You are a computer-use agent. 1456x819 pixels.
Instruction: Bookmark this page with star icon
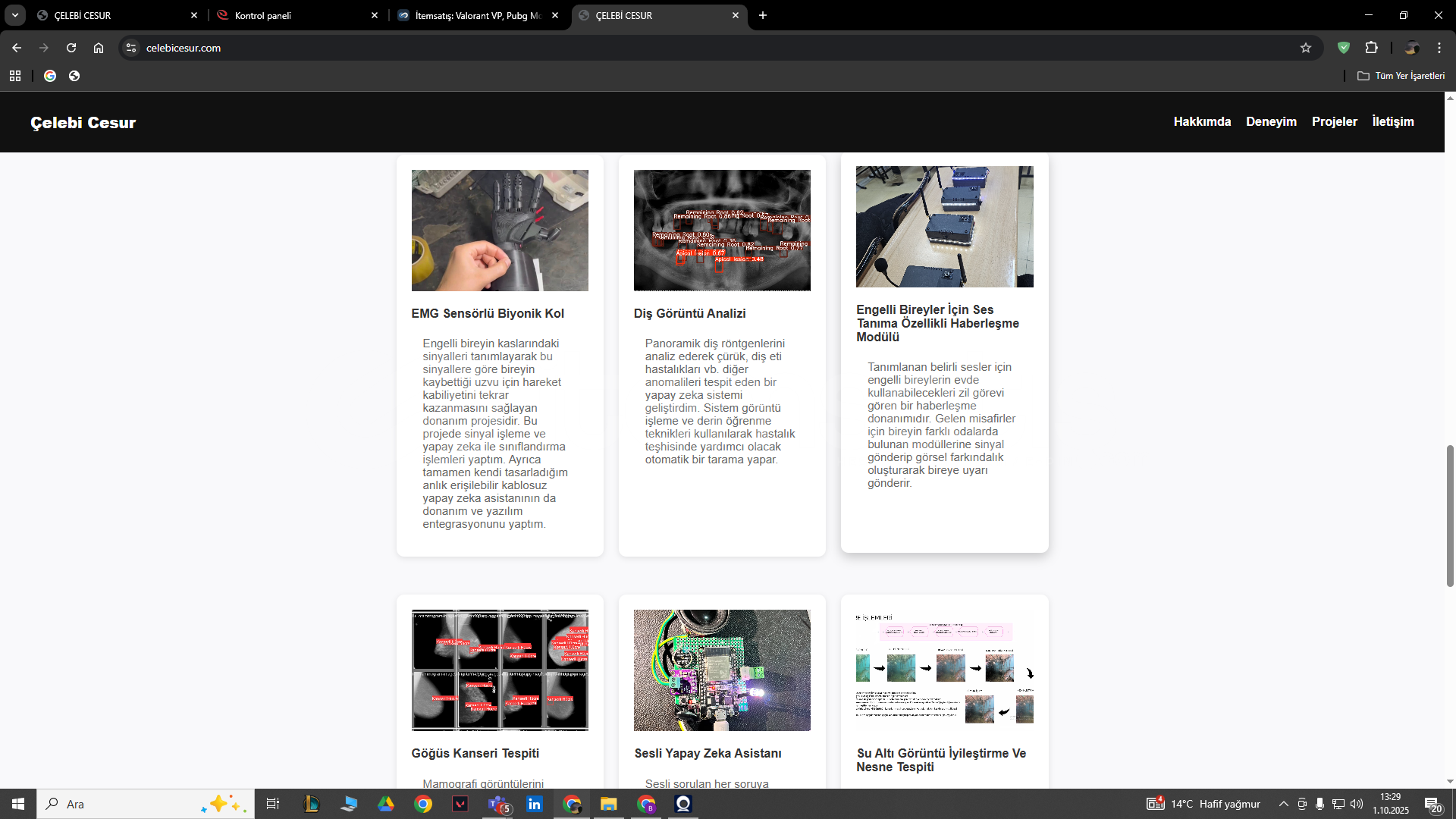click(x=1306, y=48)
